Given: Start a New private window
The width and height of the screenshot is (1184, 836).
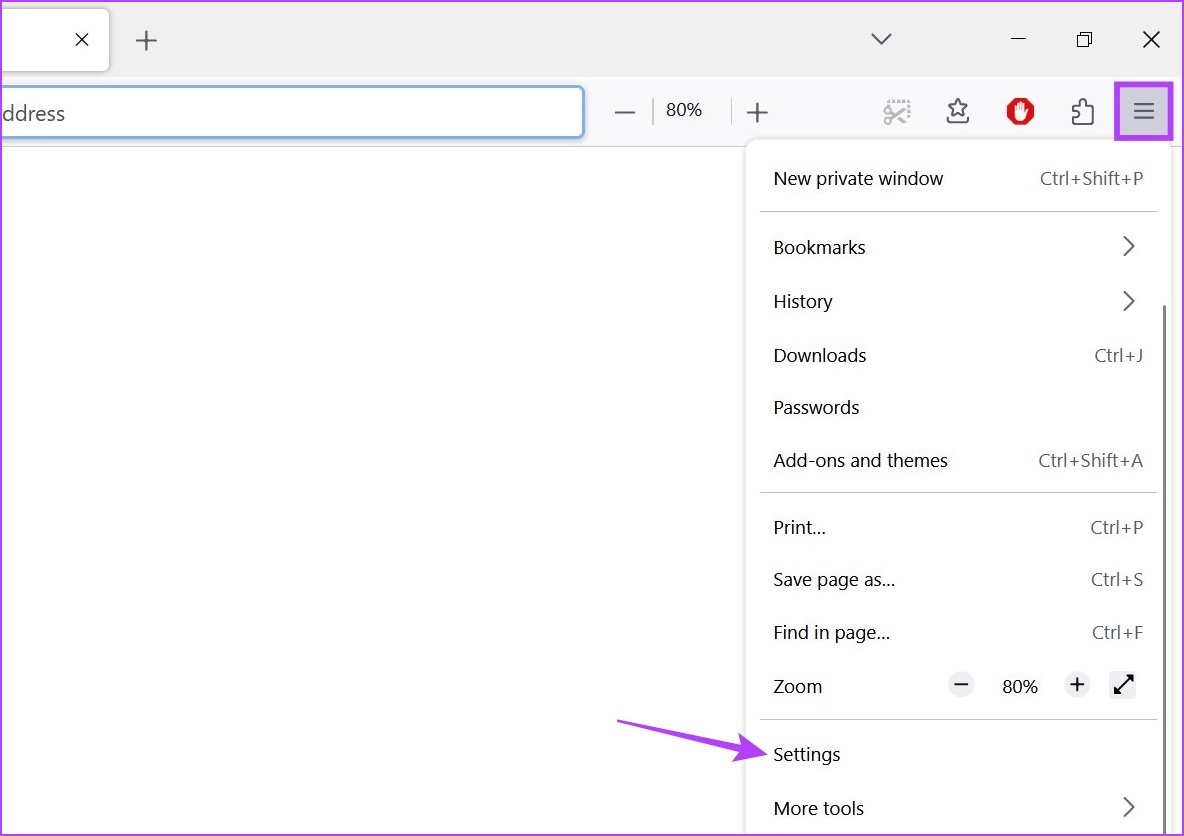Looking at the screenshot, I should pos(858,178).
